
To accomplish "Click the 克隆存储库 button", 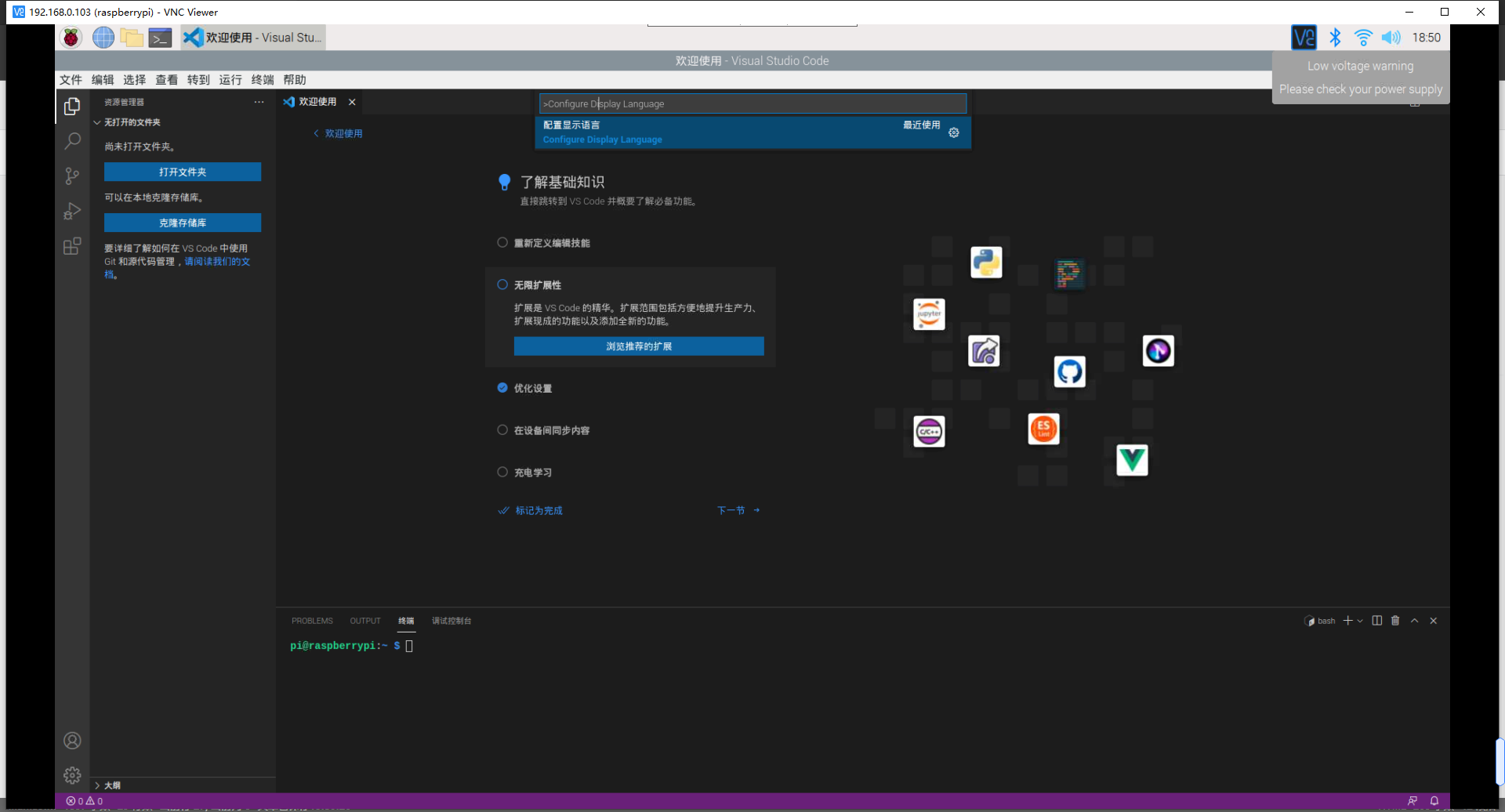I will (x=183, y=223).
